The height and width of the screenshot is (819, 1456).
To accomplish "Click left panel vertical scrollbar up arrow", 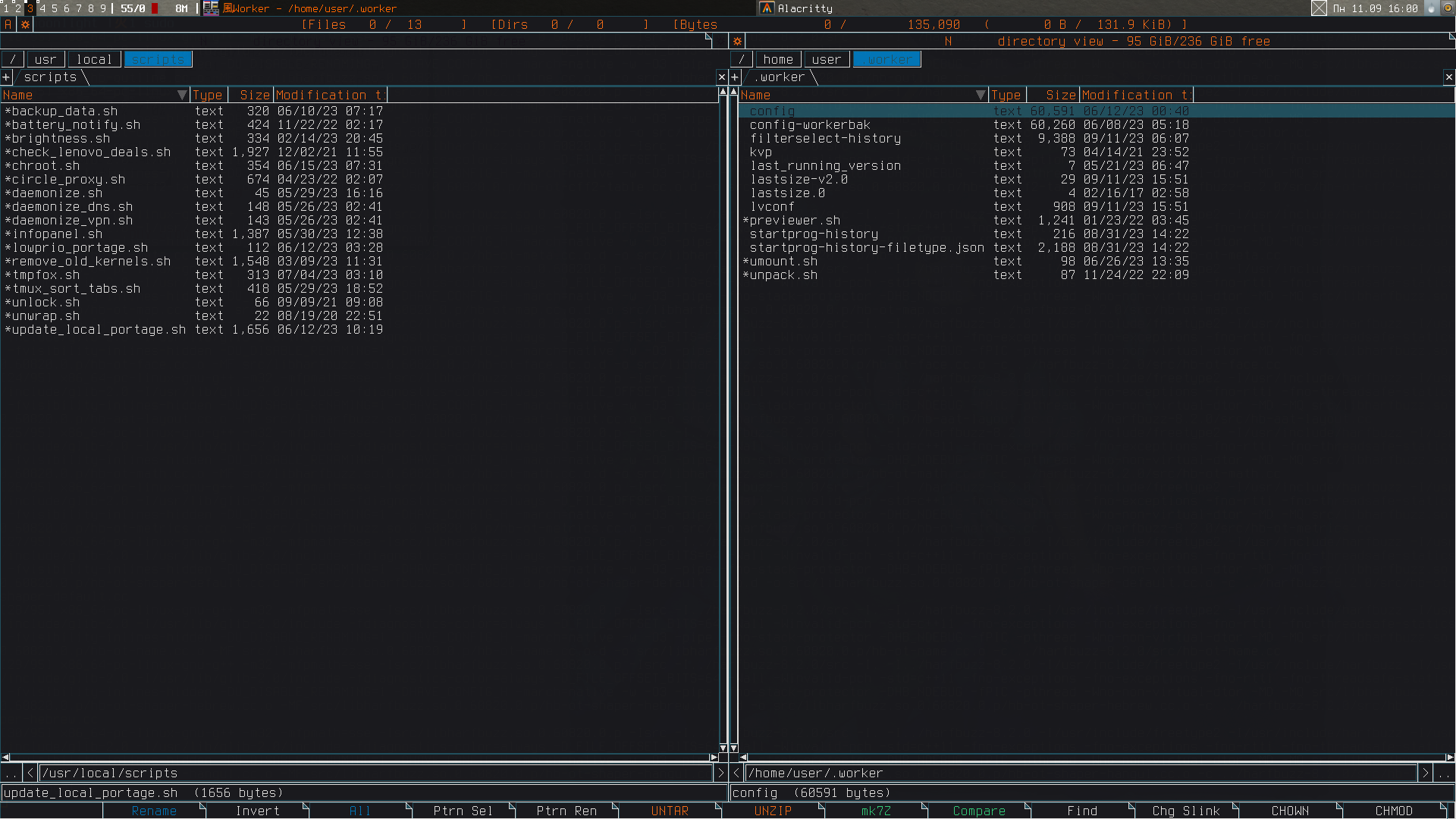I will [x=723, y=92].
